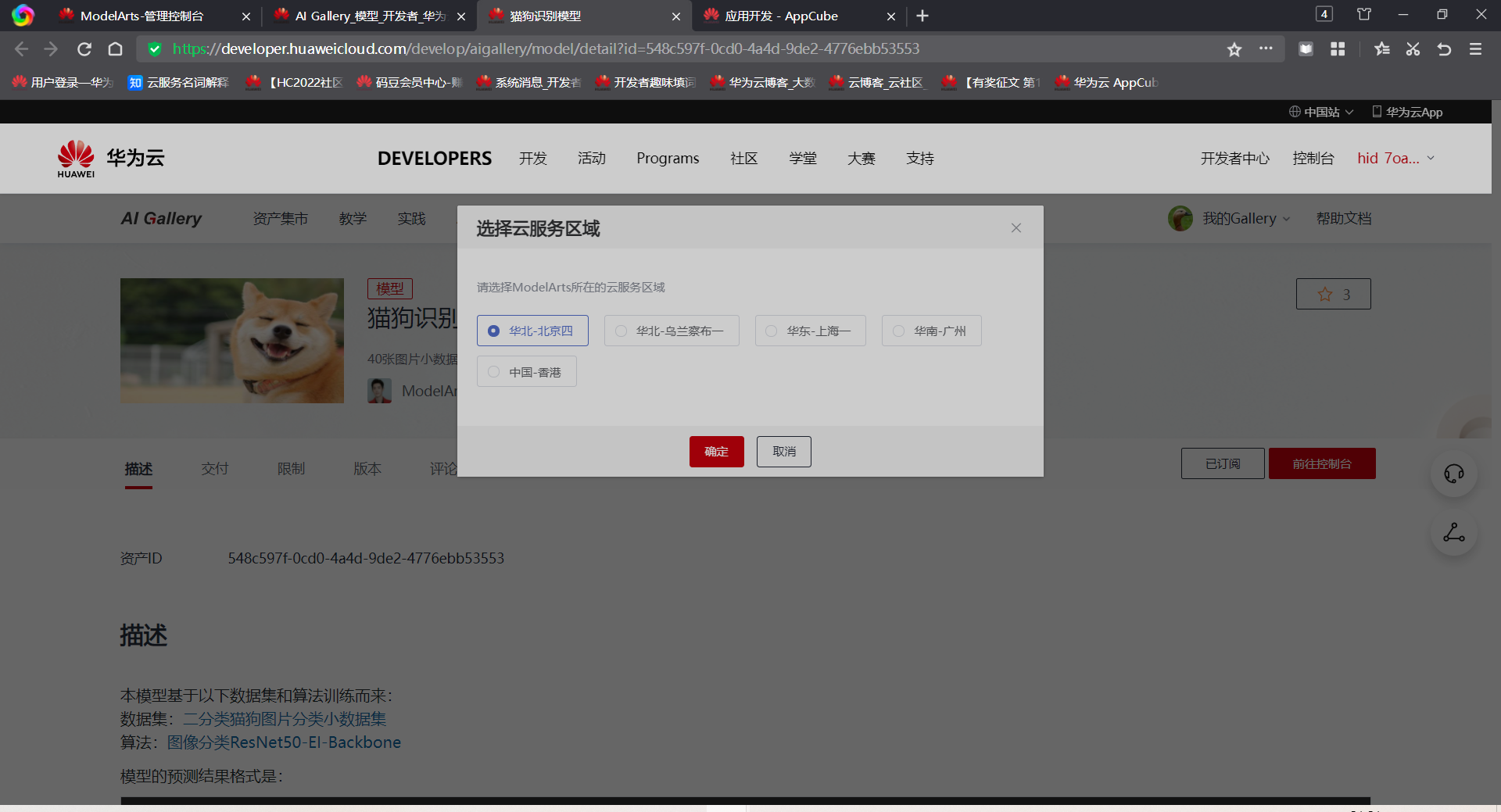Open the 开发 navigation menu
The image size is (1501, 812).
(x=533, y=159)
